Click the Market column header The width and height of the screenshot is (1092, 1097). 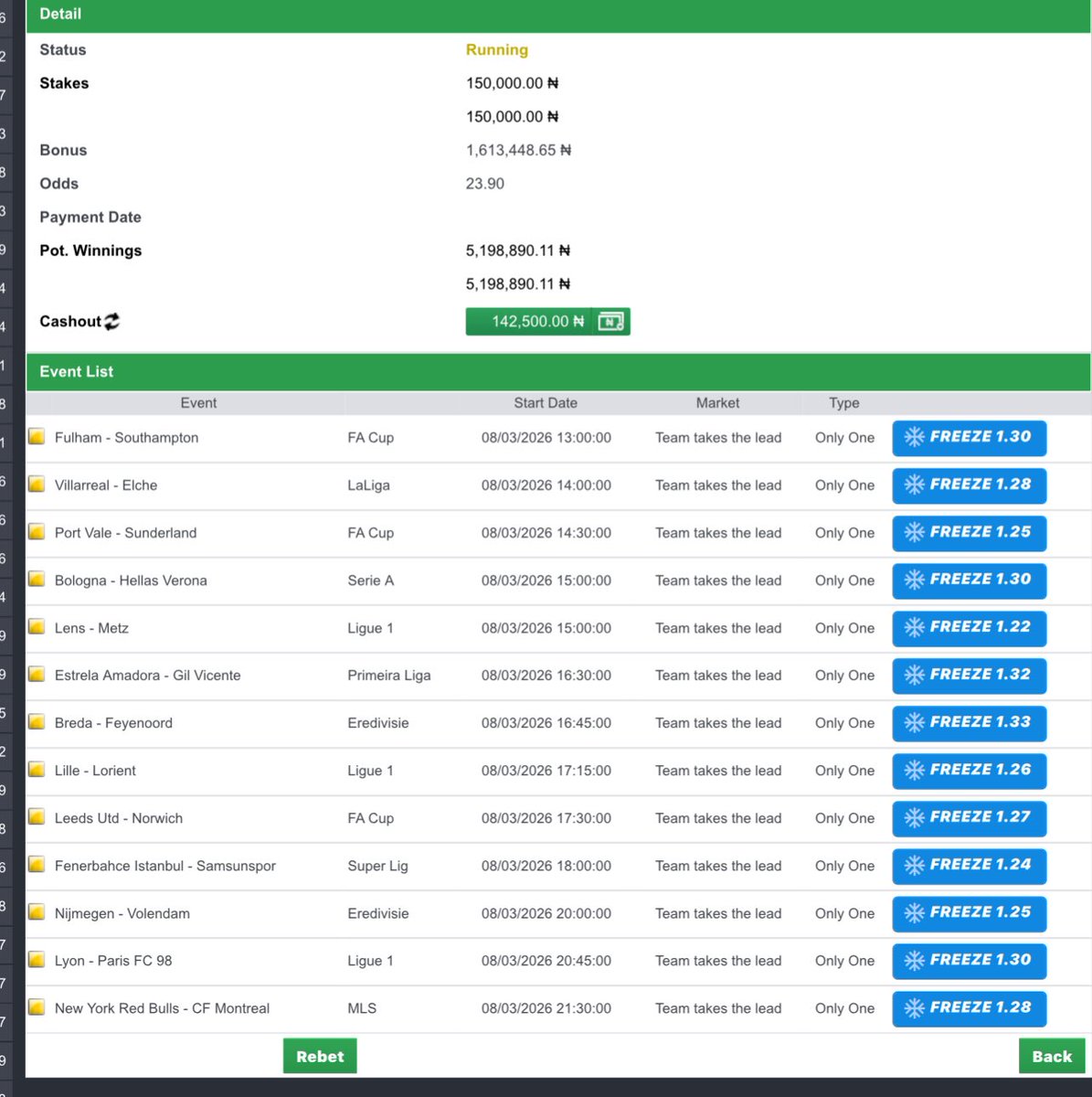coord(717,403)
